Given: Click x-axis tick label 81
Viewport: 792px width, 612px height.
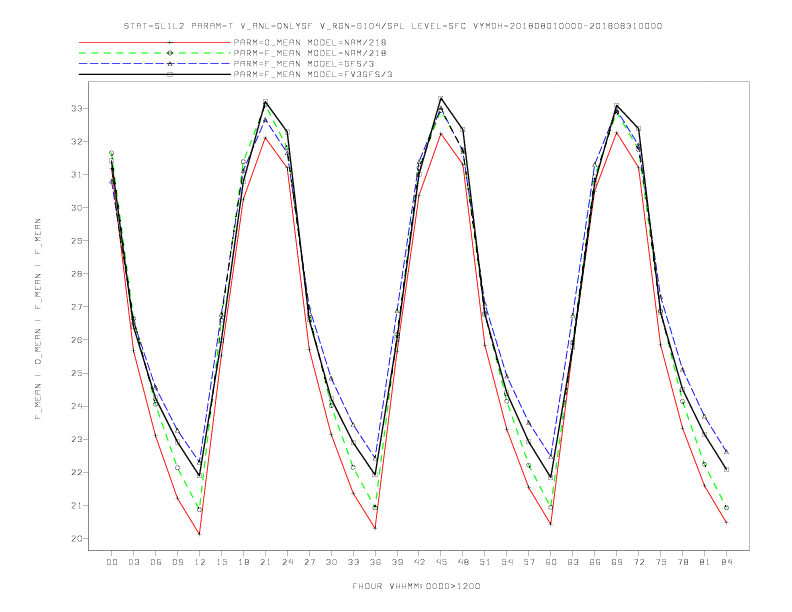Looking at the screenshot, I should [705, 562].
